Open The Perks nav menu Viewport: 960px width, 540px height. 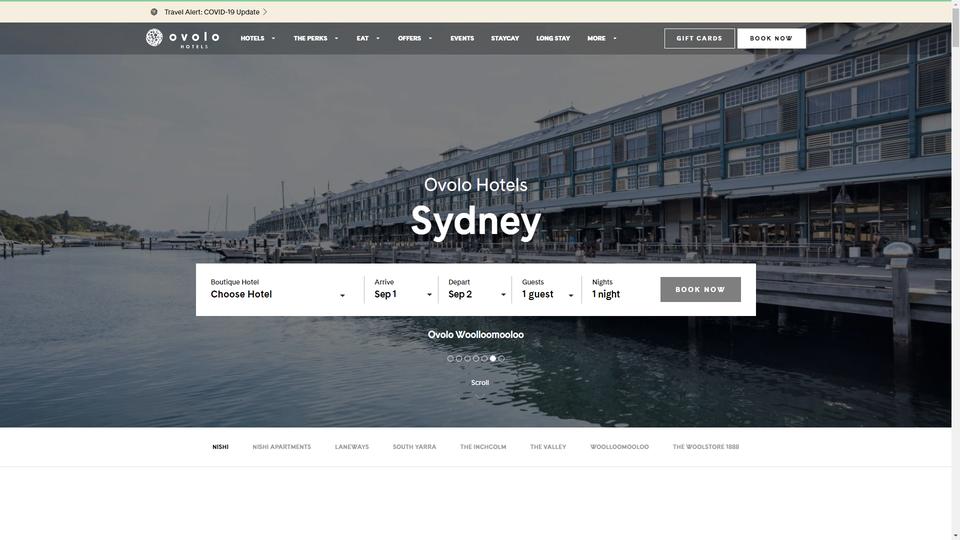[x=310, y=38]
